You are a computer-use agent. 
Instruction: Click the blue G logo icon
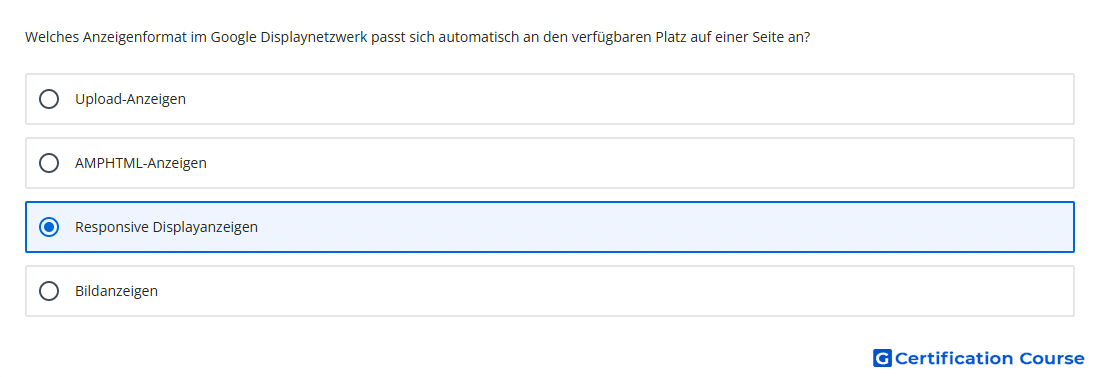(x=882, y=358)
